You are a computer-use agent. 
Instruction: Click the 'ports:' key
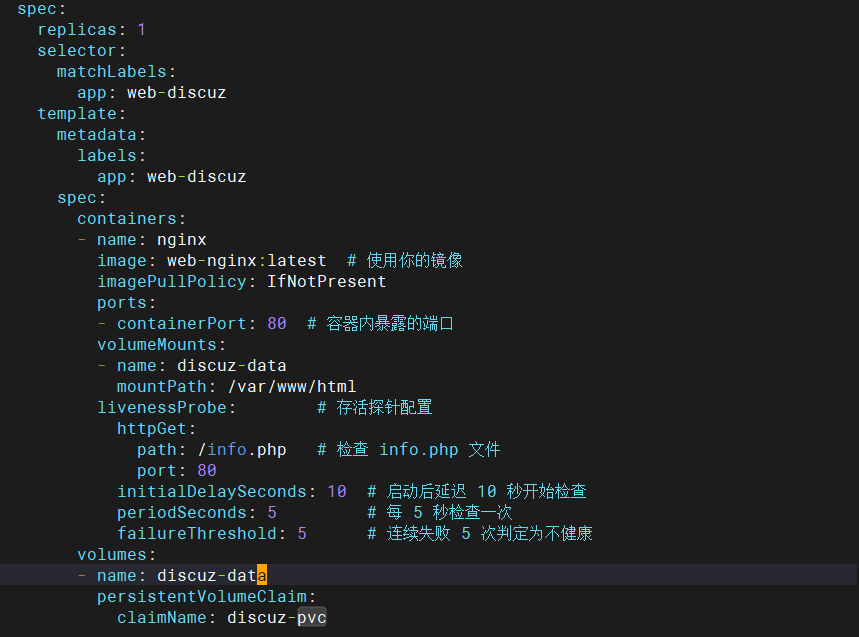[x=127, y=303]
